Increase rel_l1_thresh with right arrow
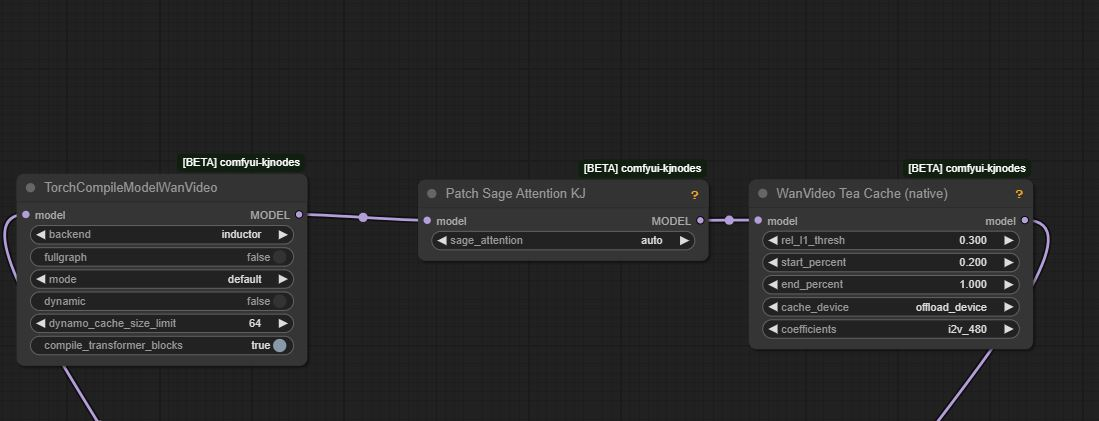Screen dimensions: 1099x421 click(1009, 240)
